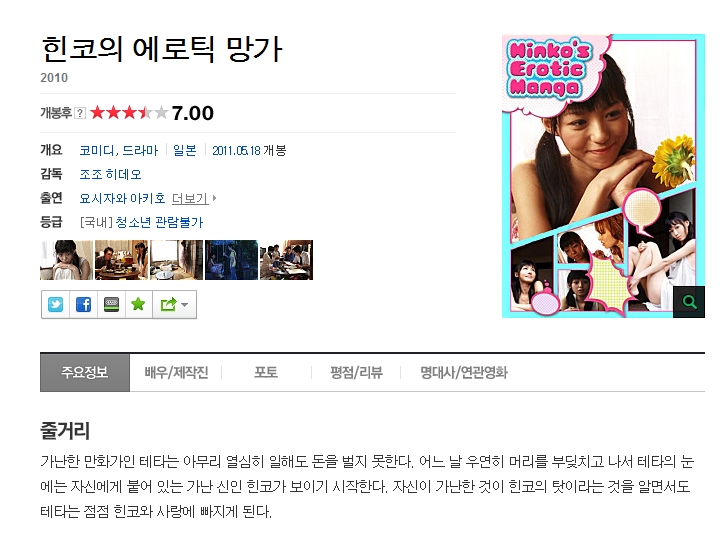The width and height of the screenshot is (728, 535).
Task: Go to the 평점/리뷰 tab
Action: click(356, 372)
